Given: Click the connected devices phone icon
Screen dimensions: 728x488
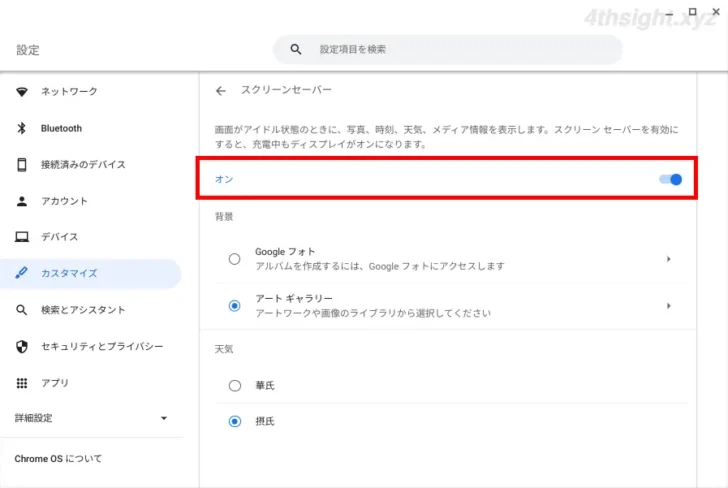Looking at the screenshot, I should tap(21, 164).
